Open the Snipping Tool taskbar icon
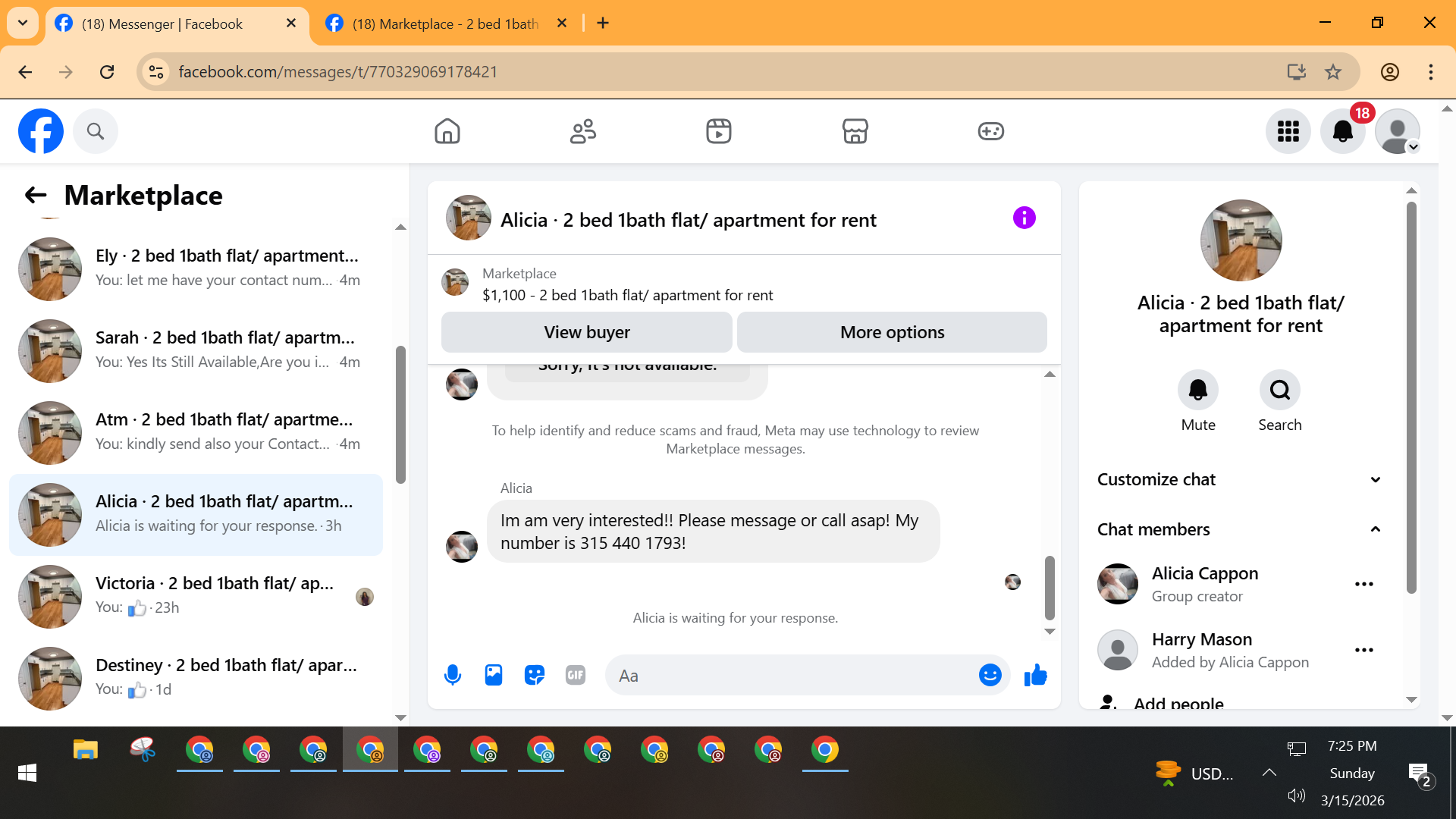 [x=143, y=750]
